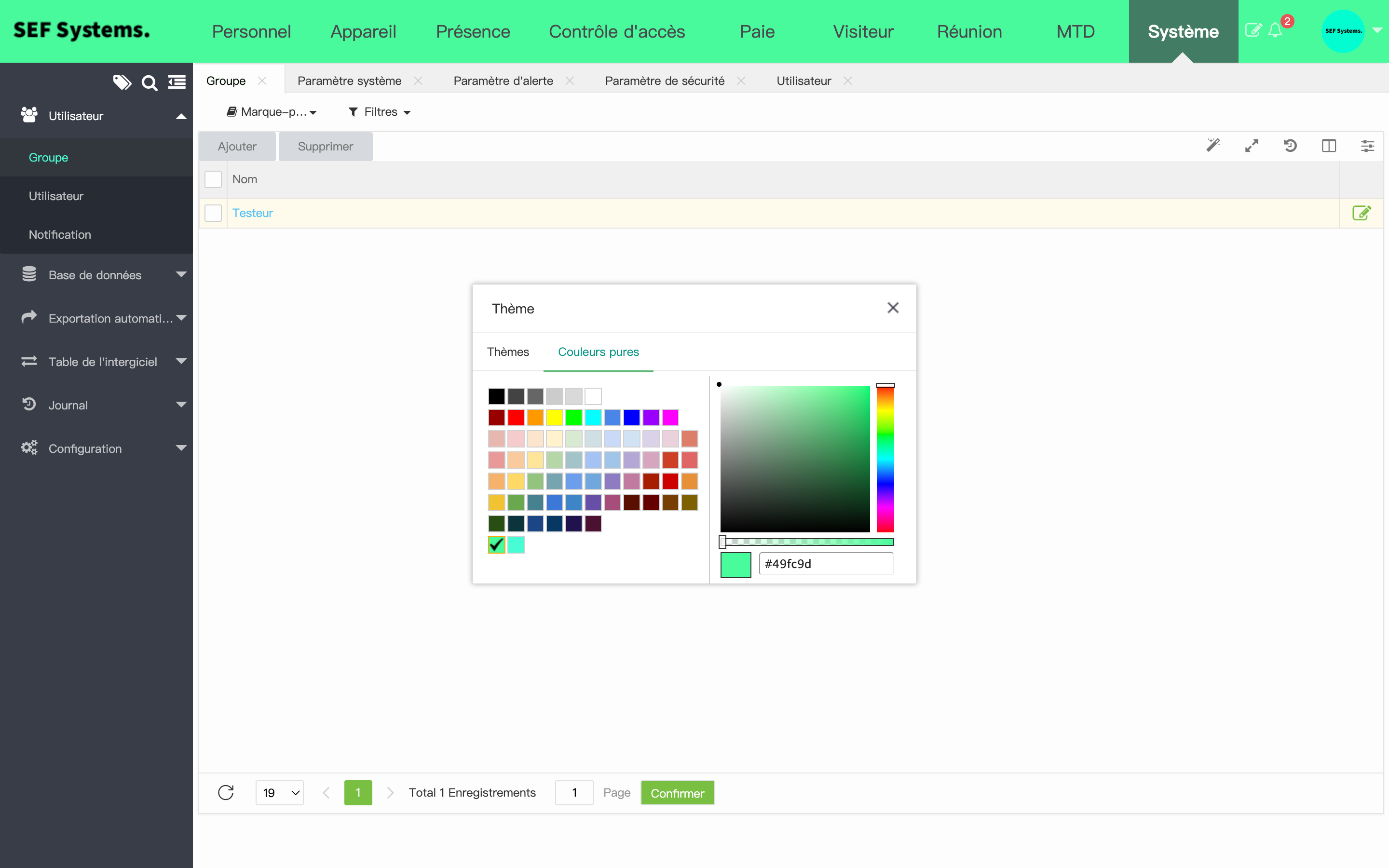The width and height of the screenshot is (1389, 868).
Task: Click the notification bell icon
Action: click(1275, 30)
